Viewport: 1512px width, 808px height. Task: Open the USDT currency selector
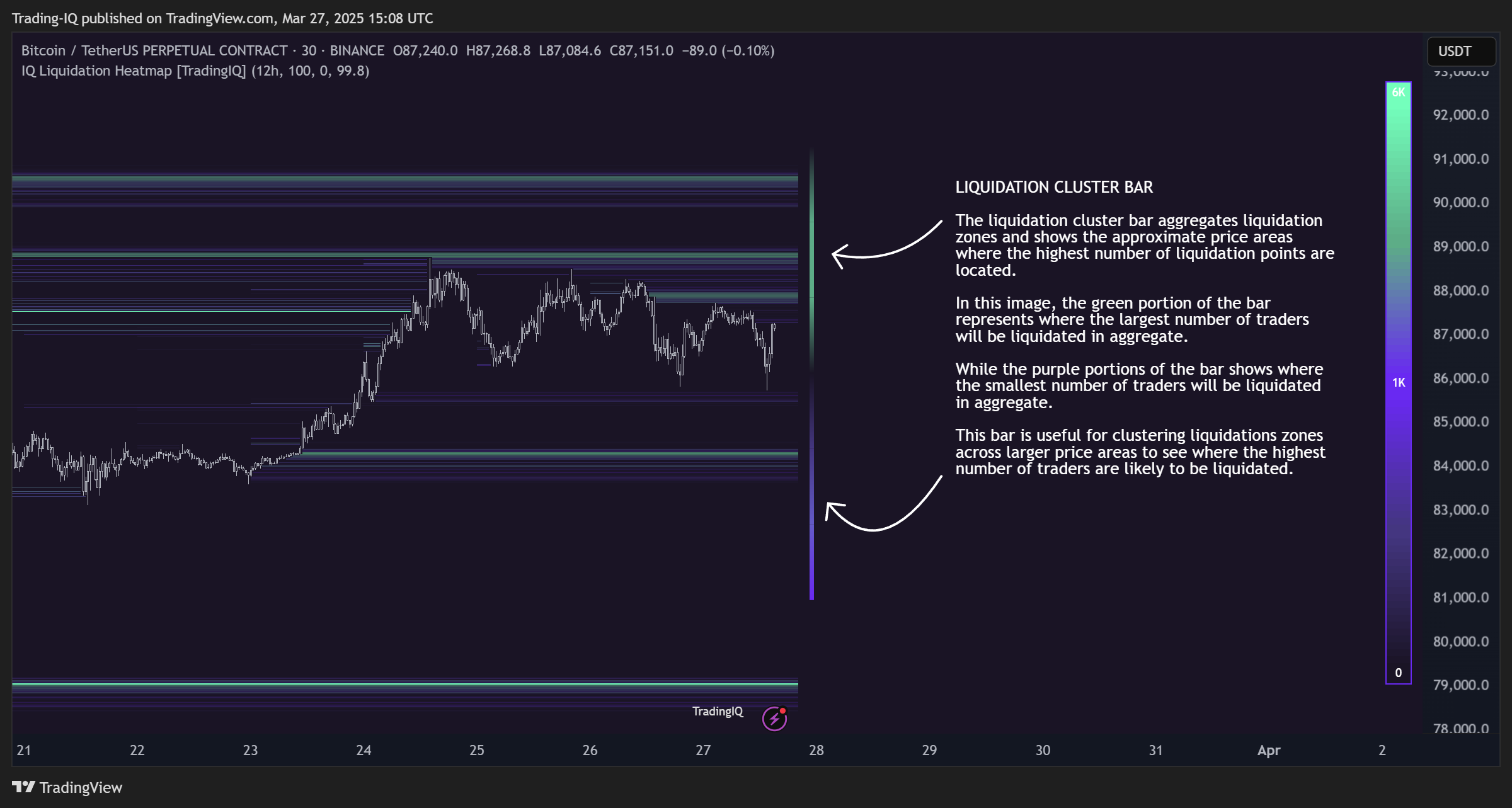pos(1461,51)
